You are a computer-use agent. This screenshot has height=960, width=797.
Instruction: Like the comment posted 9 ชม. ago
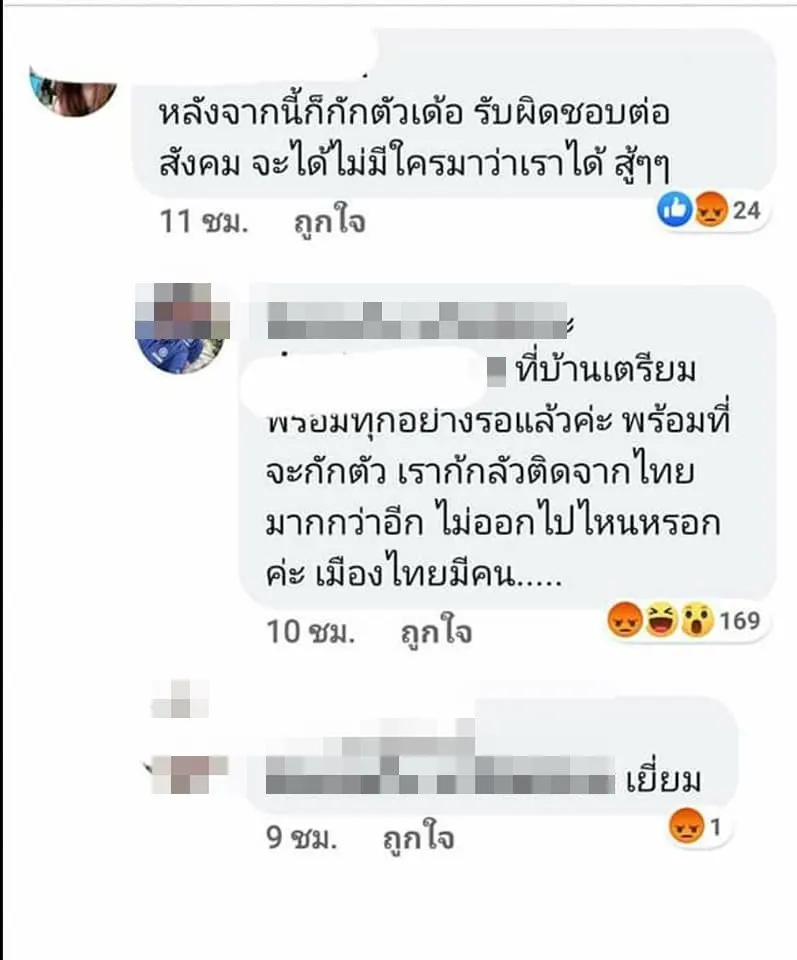pos(419,838)
